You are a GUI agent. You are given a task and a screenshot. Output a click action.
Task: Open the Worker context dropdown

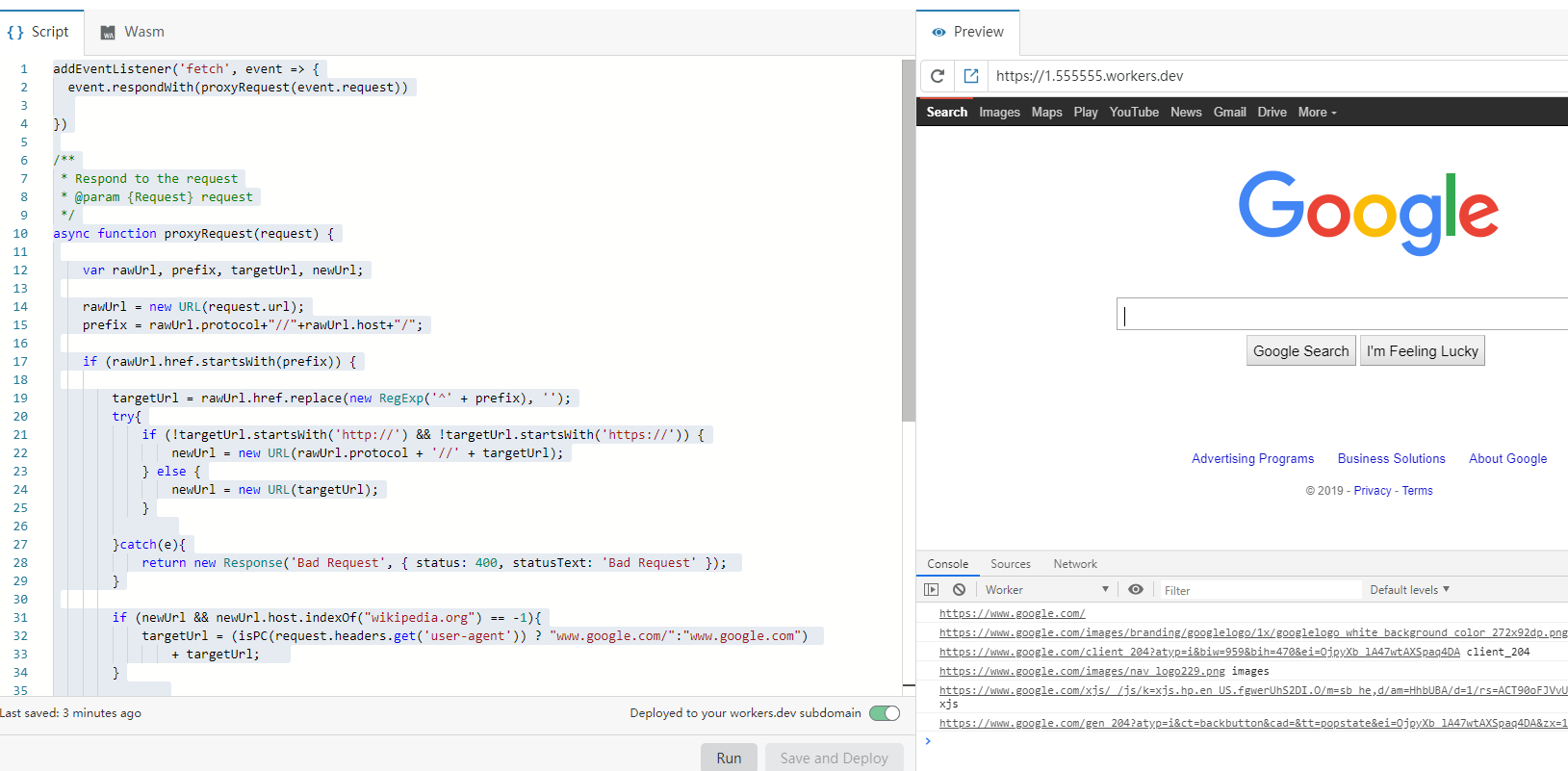[1046, 590]
